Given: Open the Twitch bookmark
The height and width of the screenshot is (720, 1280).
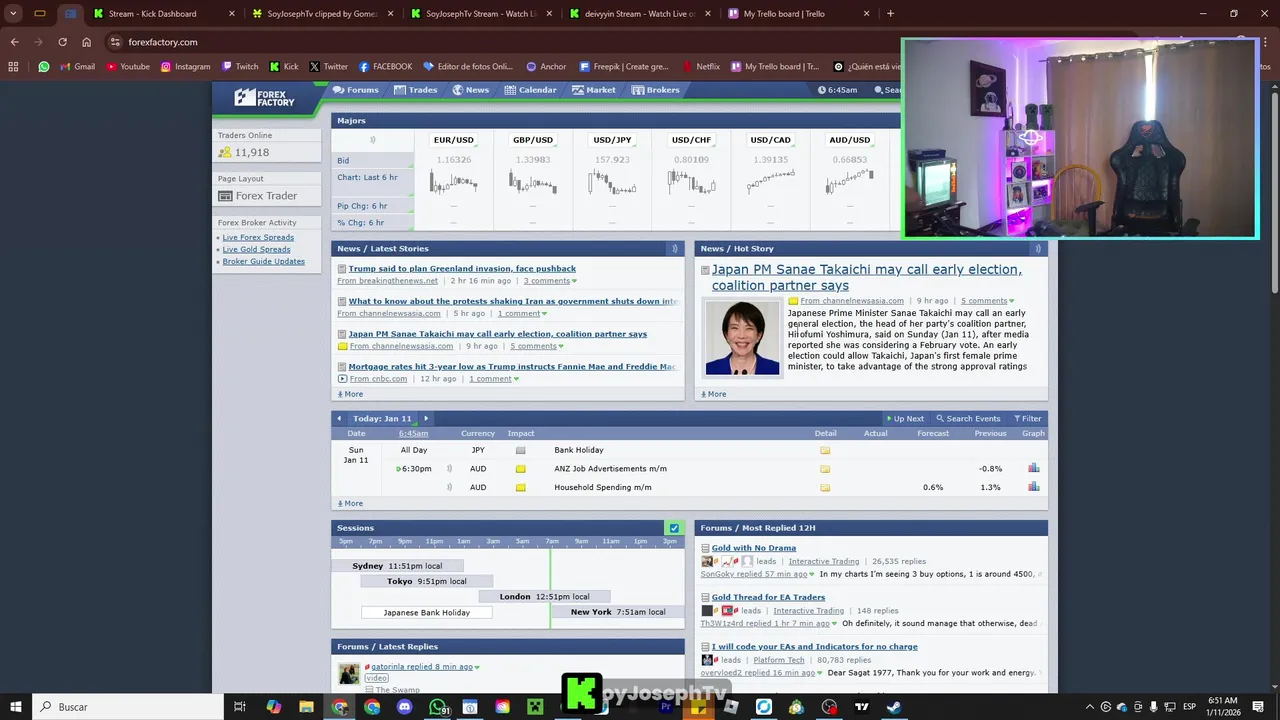Looking at the screenshot, I should pyautogui.click(x=239, y=67).
